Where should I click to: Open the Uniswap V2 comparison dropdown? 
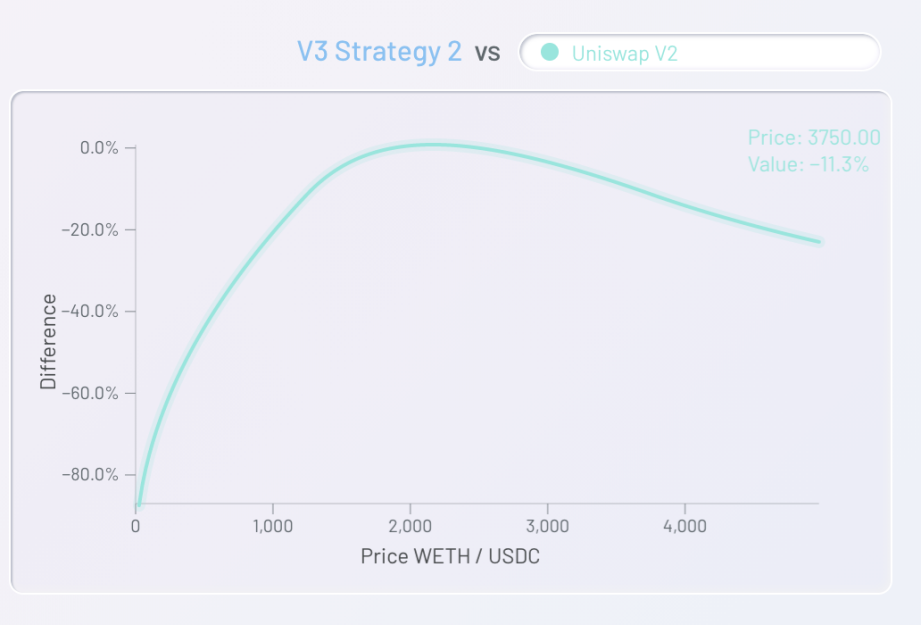700,52
